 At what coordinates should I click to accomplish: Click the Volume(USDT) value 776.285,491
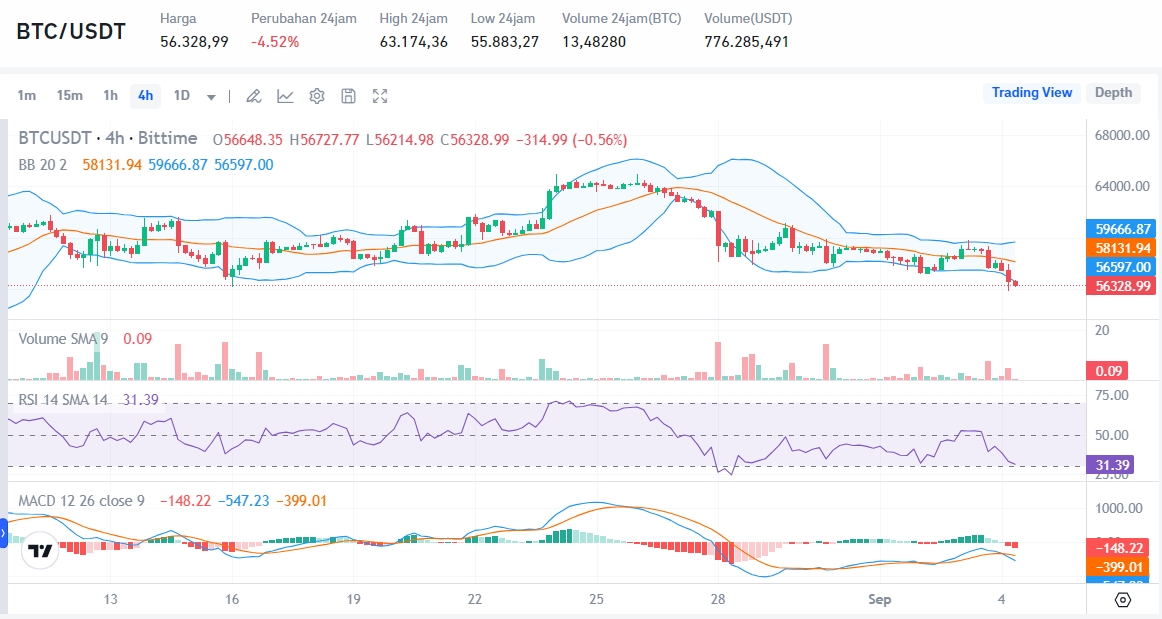[746, 42]
